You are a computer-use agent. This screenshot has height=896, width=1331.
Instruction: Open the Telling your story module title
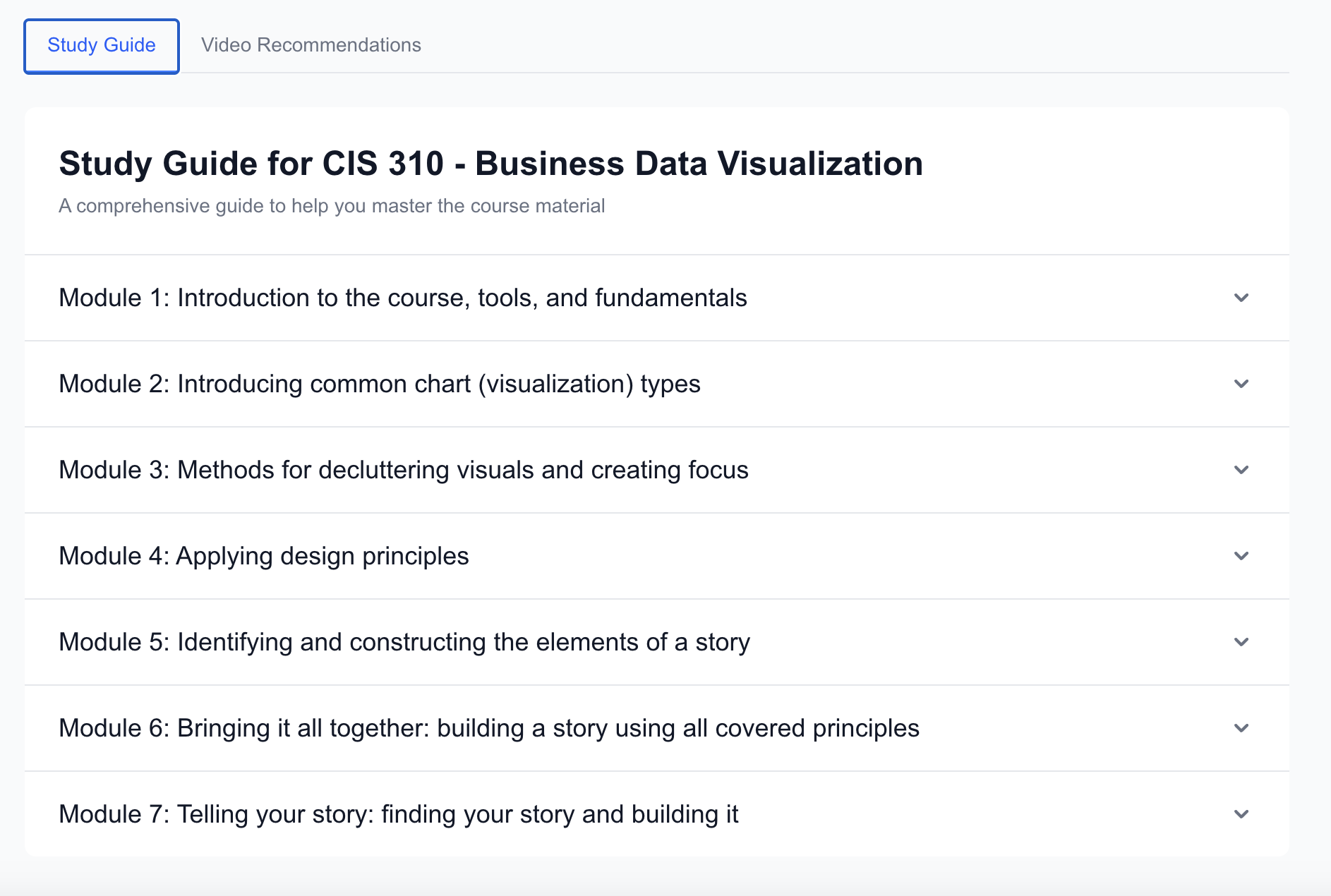coord(398,814)
